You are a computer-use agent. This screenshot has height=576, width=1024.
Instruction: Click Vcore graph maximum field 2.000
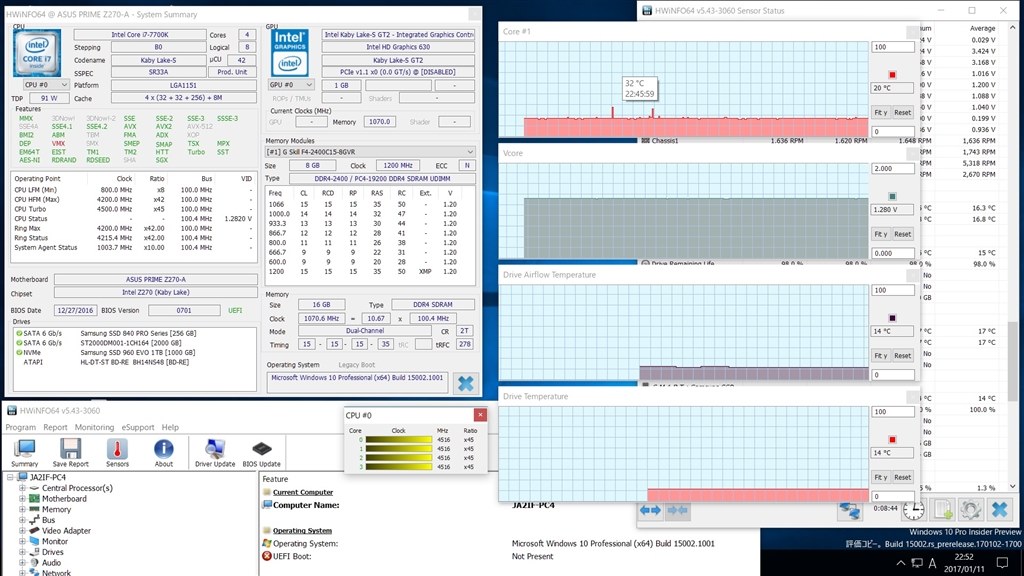point(893,168)
